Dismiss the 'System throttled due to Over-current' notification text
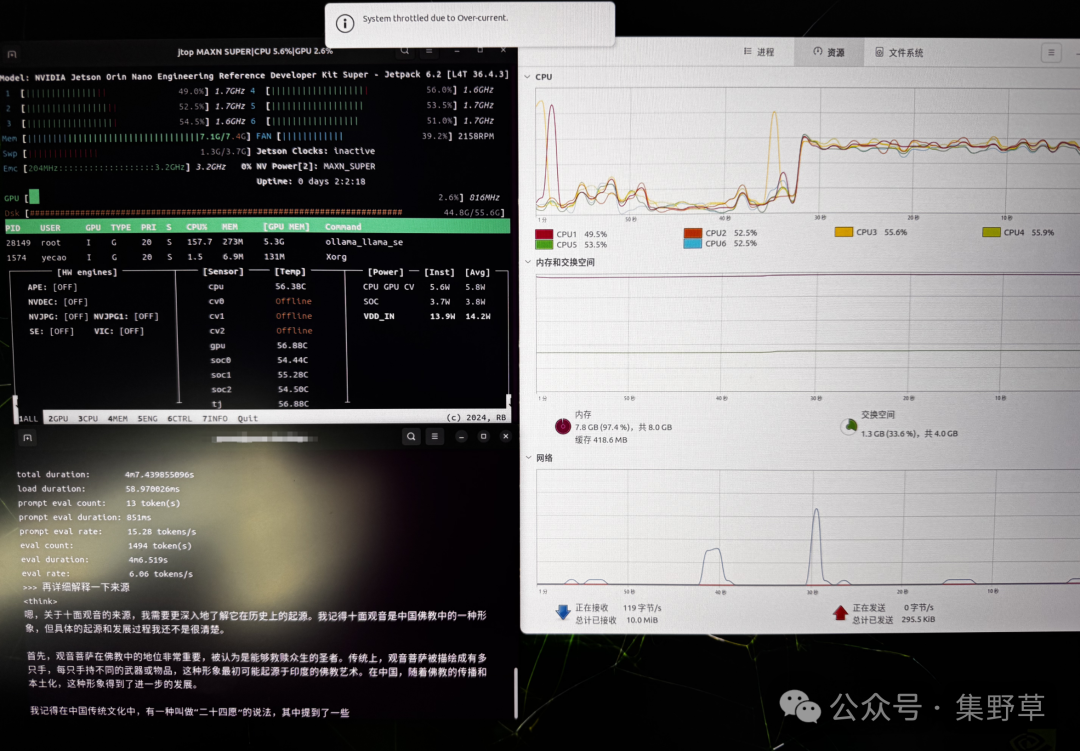 click(435, 19)
